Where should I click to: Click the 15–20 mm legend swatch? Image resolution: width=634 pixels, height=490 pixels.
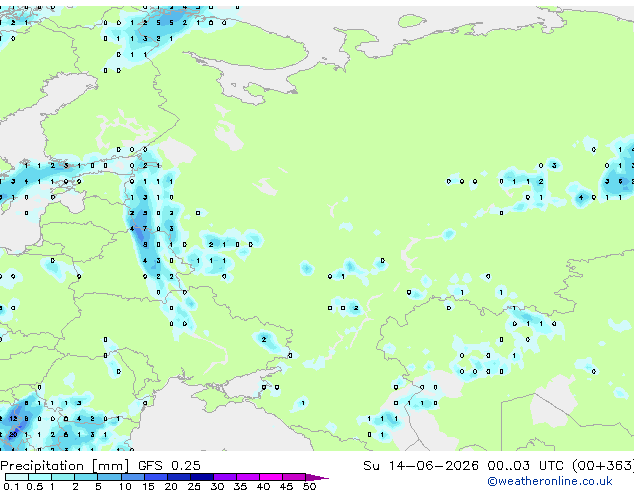tap(155, 477)
